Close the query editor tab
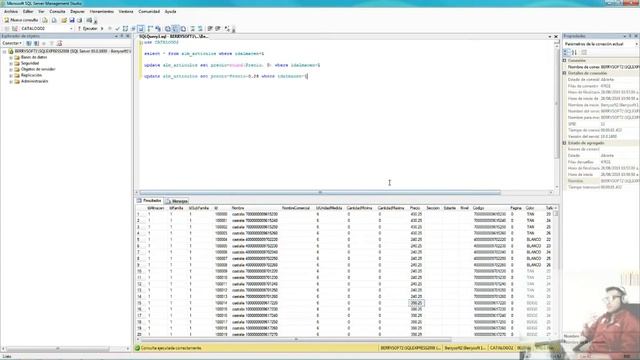The width and height of the screenshot is (640, 360). click(556, 36)
